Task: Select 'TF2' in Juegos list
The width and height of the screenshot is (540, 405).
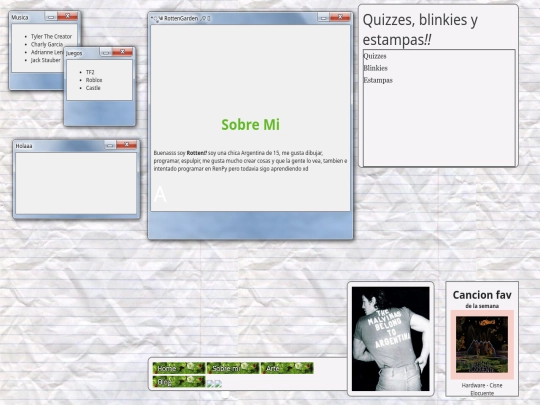Action: (90, 72)
